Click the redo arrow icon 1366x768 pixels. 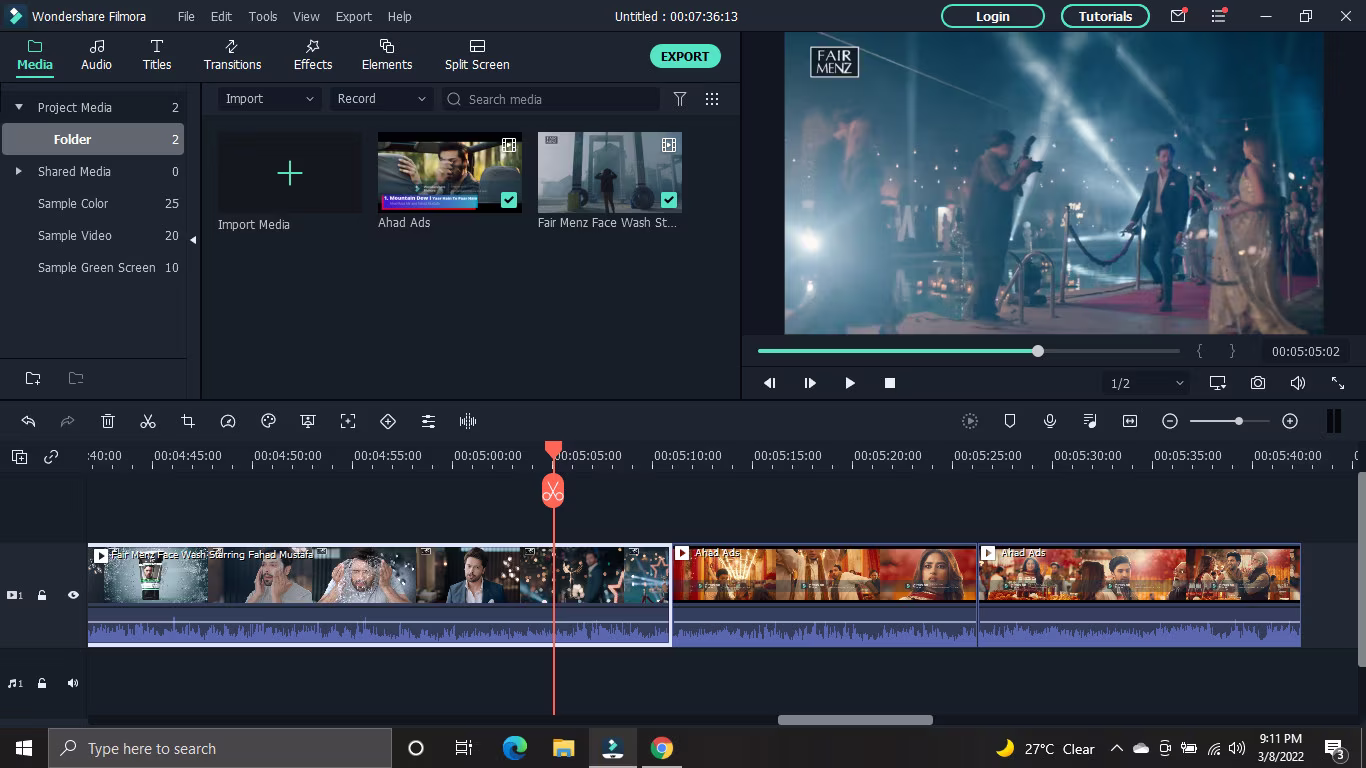(x=68, y=421)
